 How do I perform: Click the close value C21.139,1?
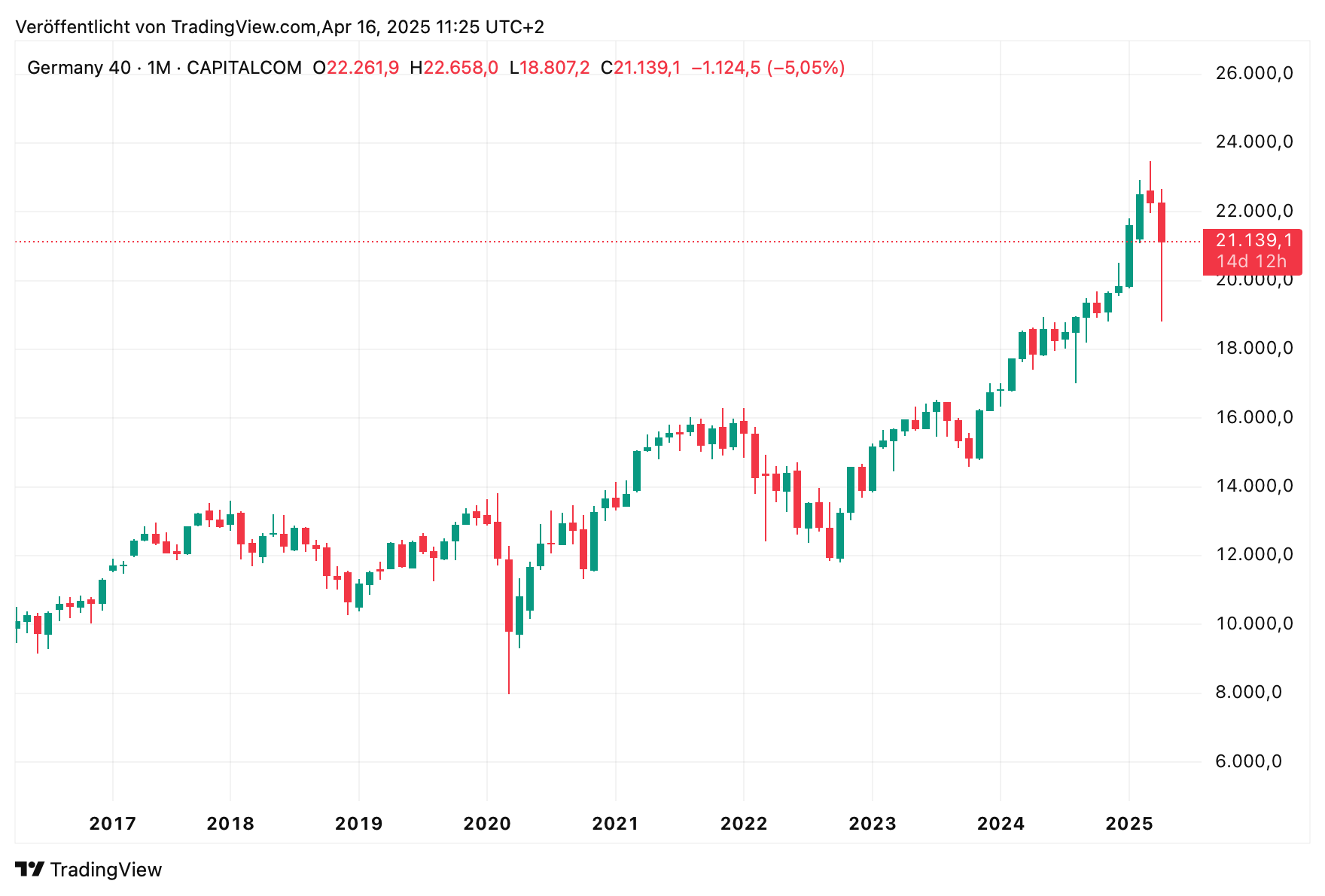pyautogui.click(x=641, y=68)
